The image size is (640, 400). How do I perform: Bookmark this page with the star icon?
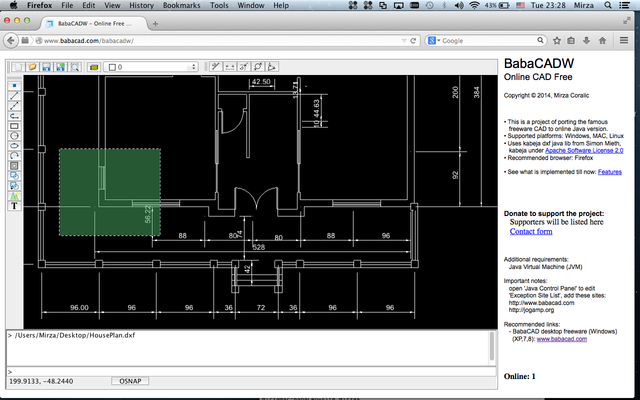557,40
